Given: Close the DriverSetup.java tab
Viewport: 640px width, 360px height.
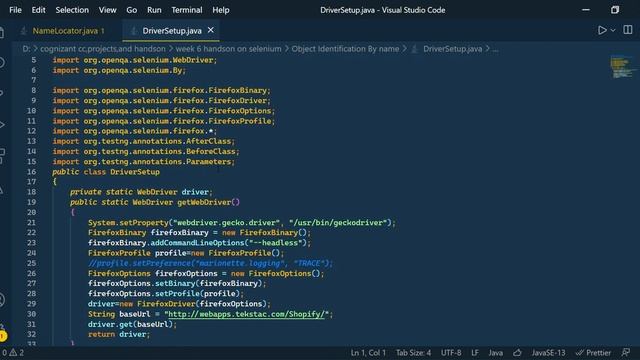Looking at the screenshot, I should pos(211,30).
